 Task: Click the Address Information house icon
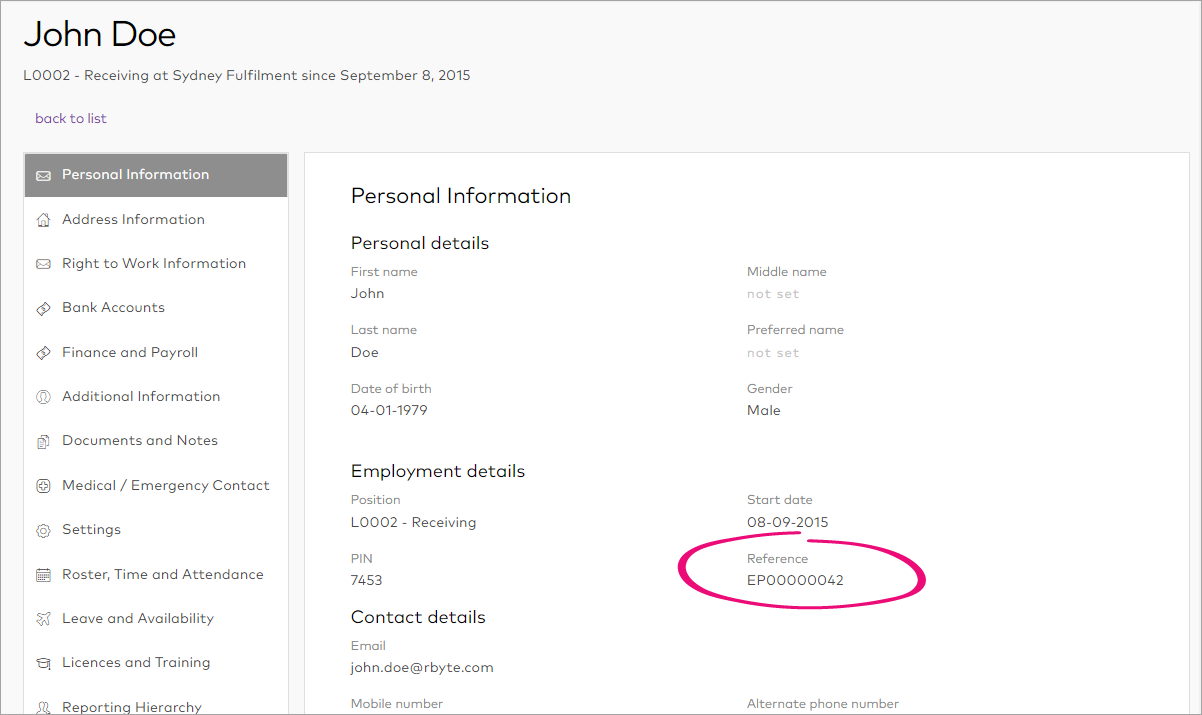tap(43, 220)
